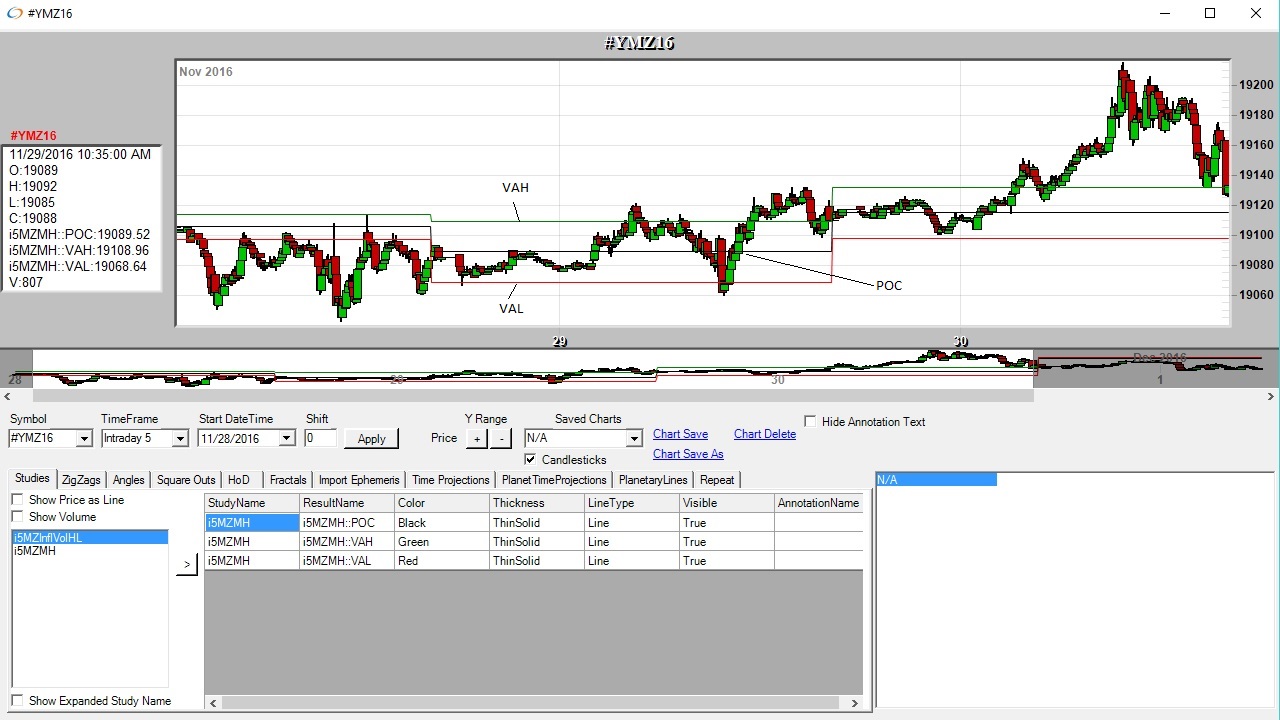This screenshot has width=1280, height=720.
Task: Click the studies grid right scroll arrow
Action: pos(855,703)
